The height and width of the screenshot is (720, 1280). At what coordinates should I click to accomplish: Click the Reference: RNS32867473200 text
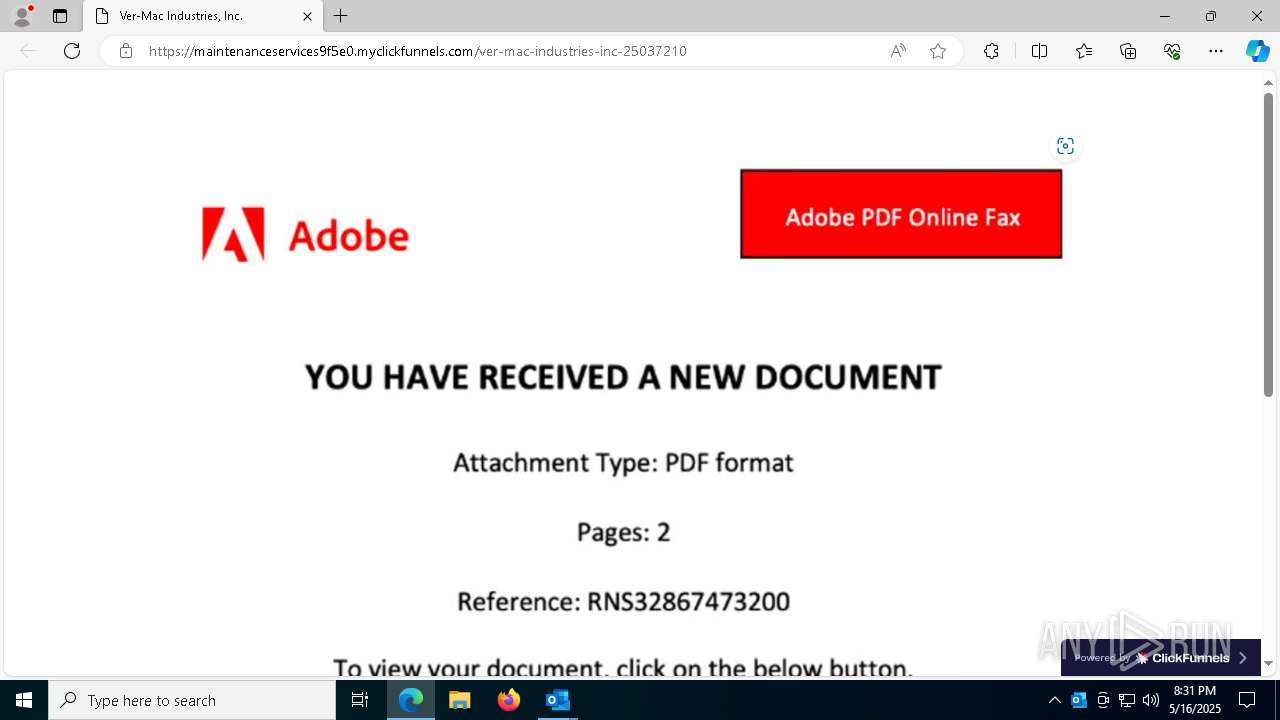point(623,601)
